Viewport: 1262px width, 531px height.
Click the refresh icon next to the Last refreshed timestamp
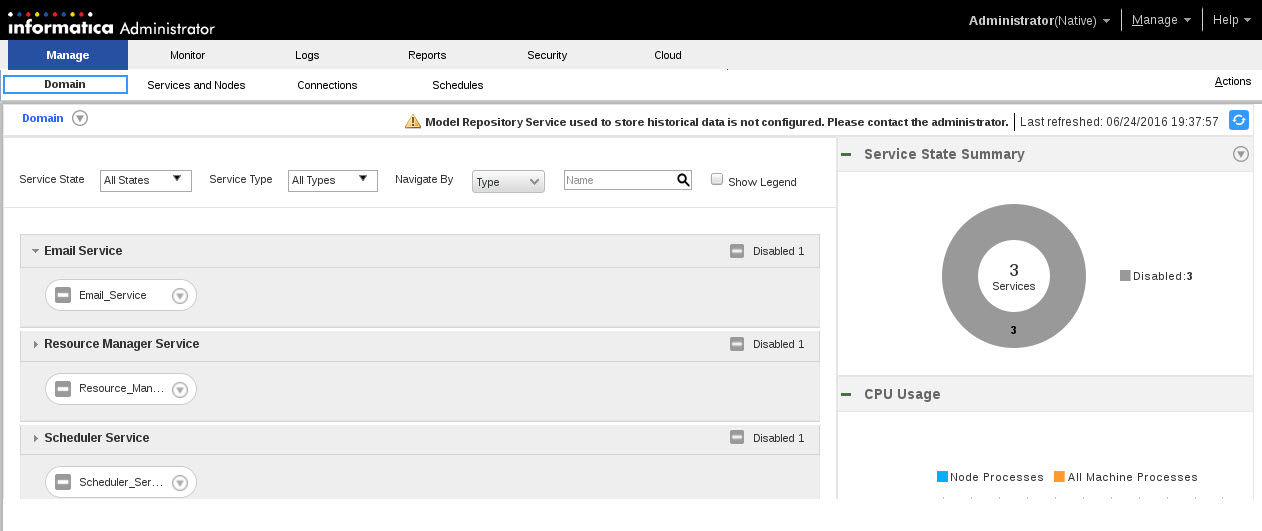[x=1238, y=121]
